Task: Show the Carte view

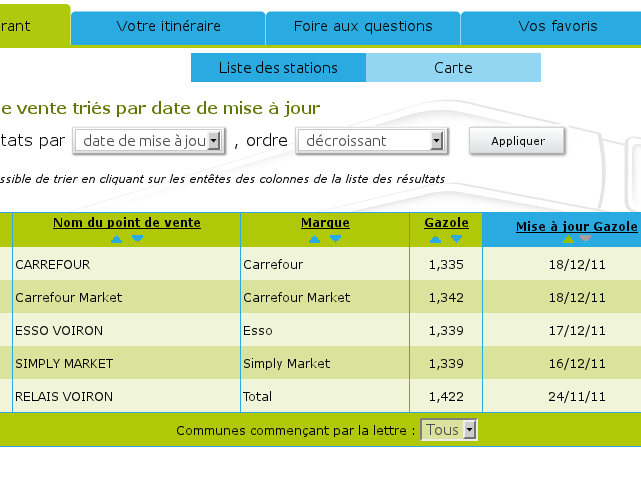Action: [x=453, y=68]
